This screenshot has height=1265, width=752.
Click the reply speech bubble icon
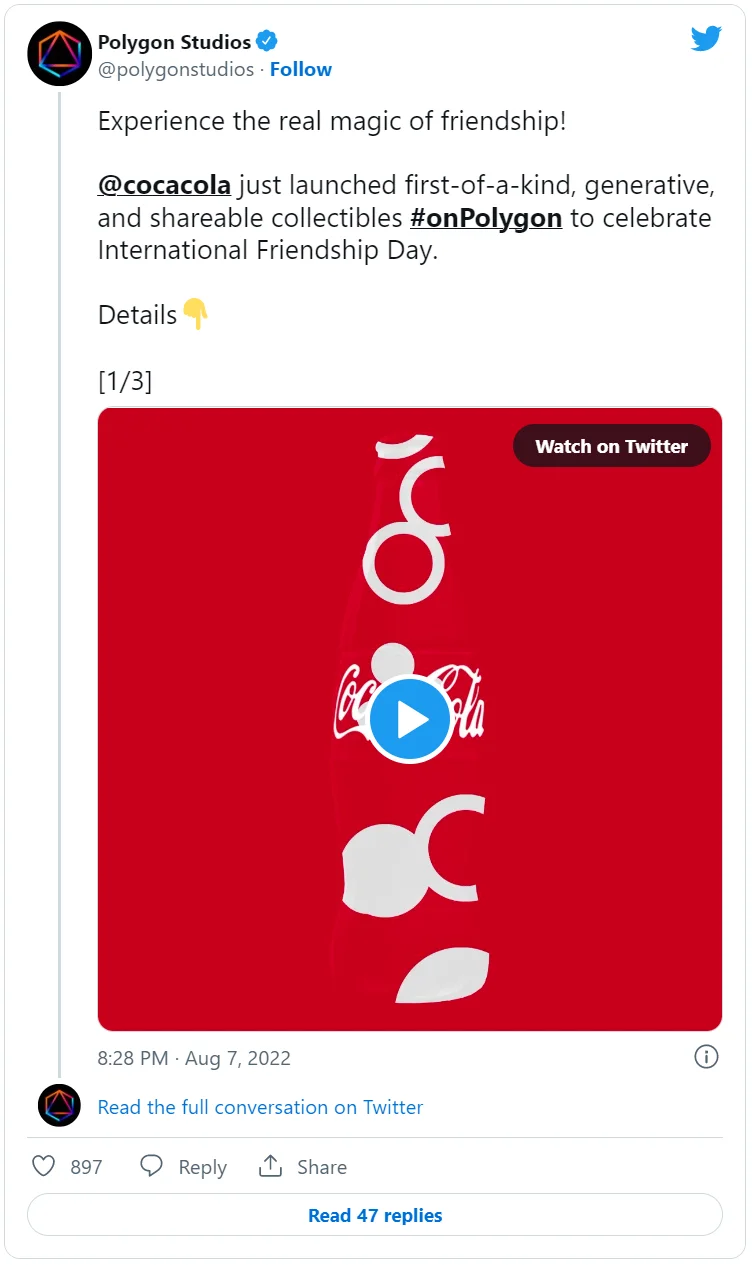152,1166
